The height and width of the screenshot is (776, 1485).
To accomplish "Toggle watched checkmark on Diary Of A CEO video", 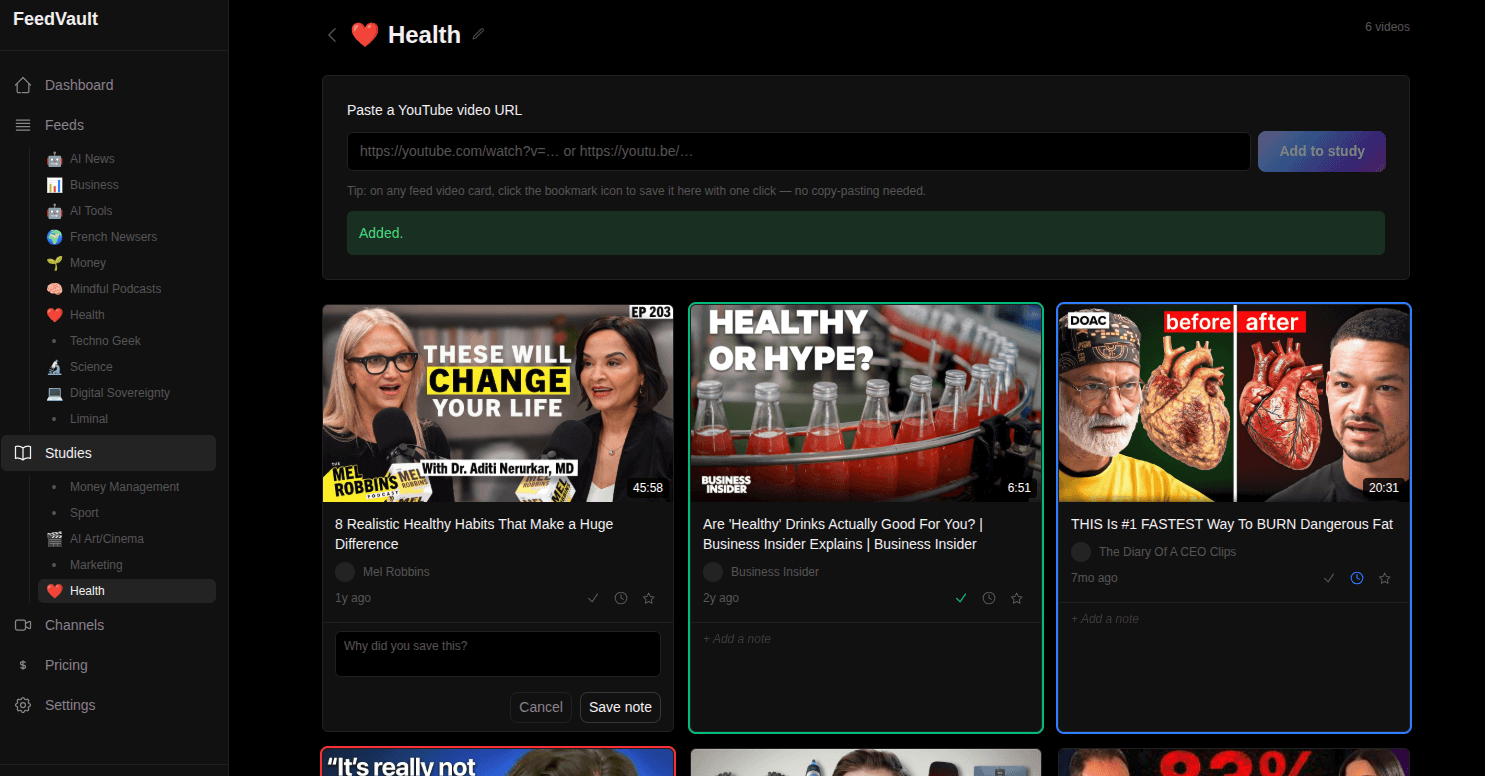I will click(1329, 578).
